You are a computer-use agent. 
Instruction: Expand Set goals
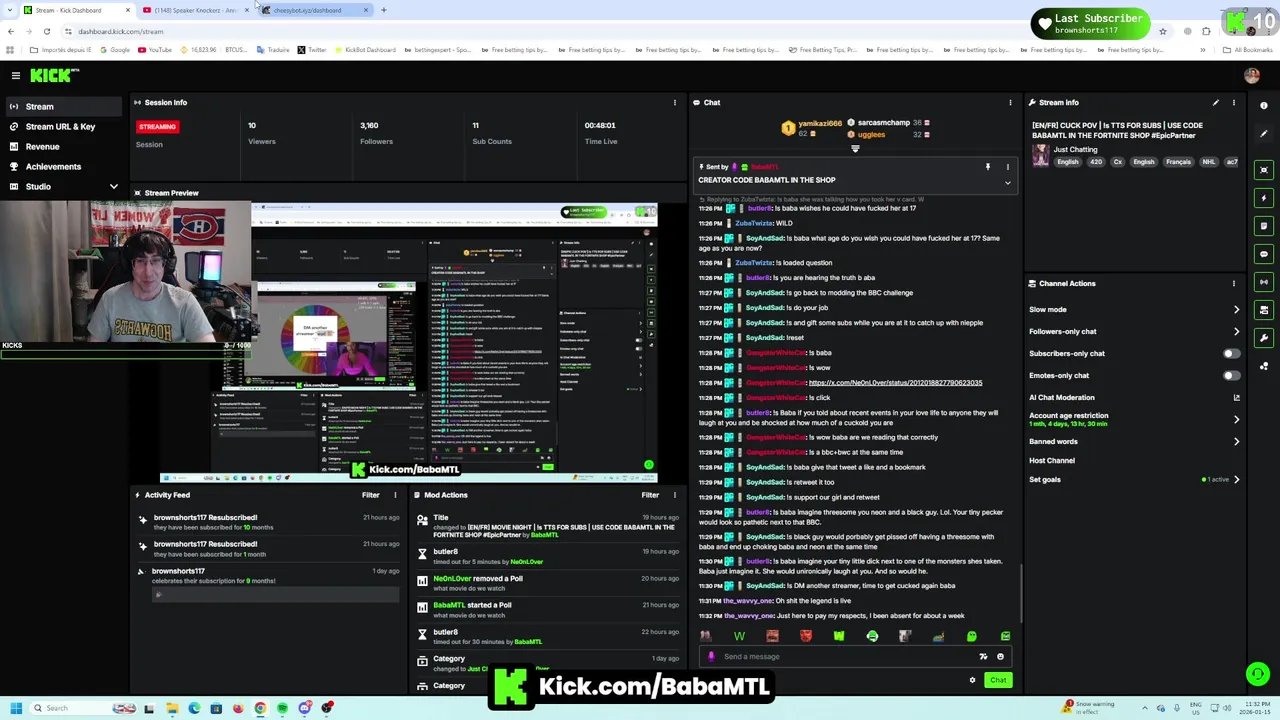(x=1236, y=479)
